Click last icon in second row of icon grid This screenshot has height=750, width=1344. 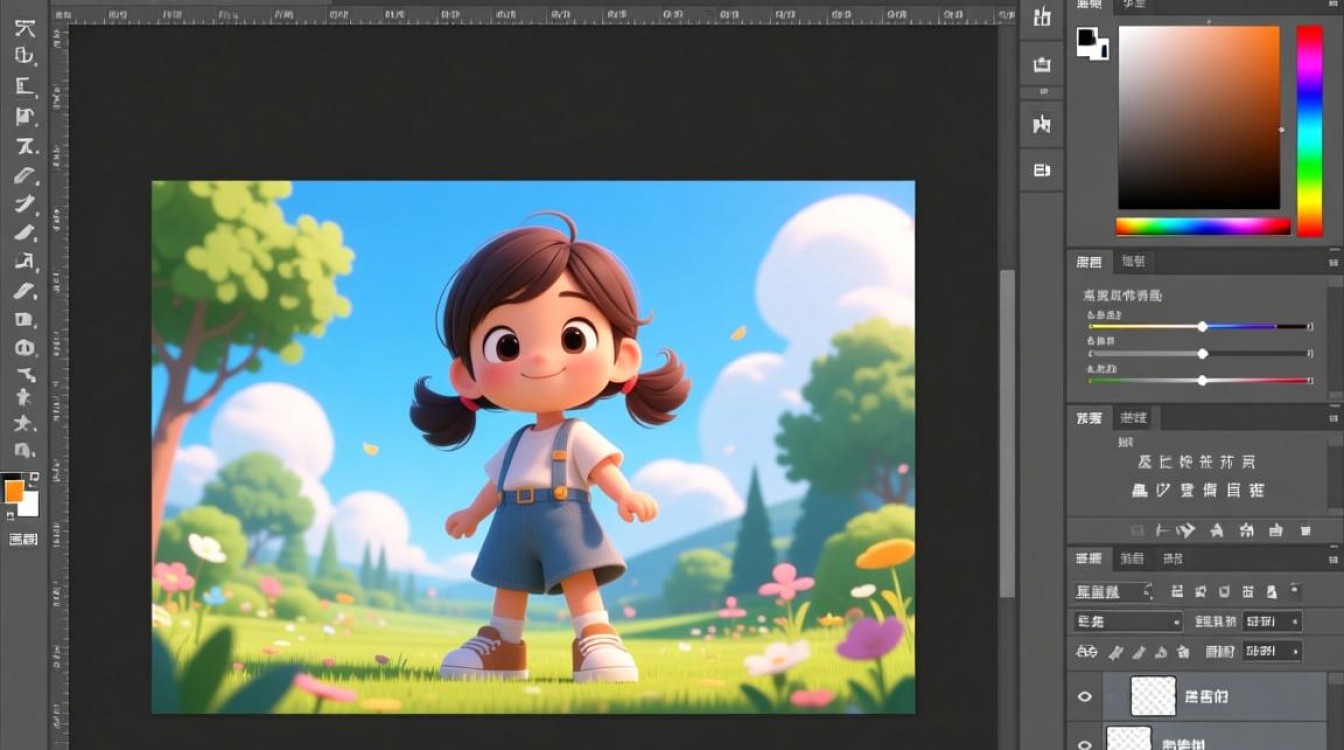tap(1257, 491)
